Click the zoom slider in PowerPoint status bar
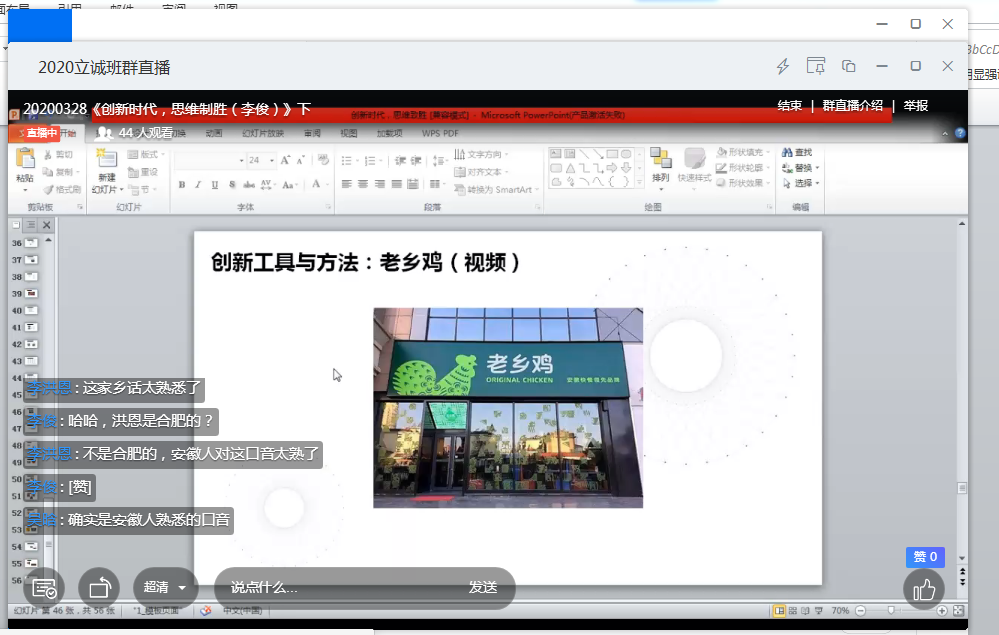The image size is (999, 635). point(891,610)
